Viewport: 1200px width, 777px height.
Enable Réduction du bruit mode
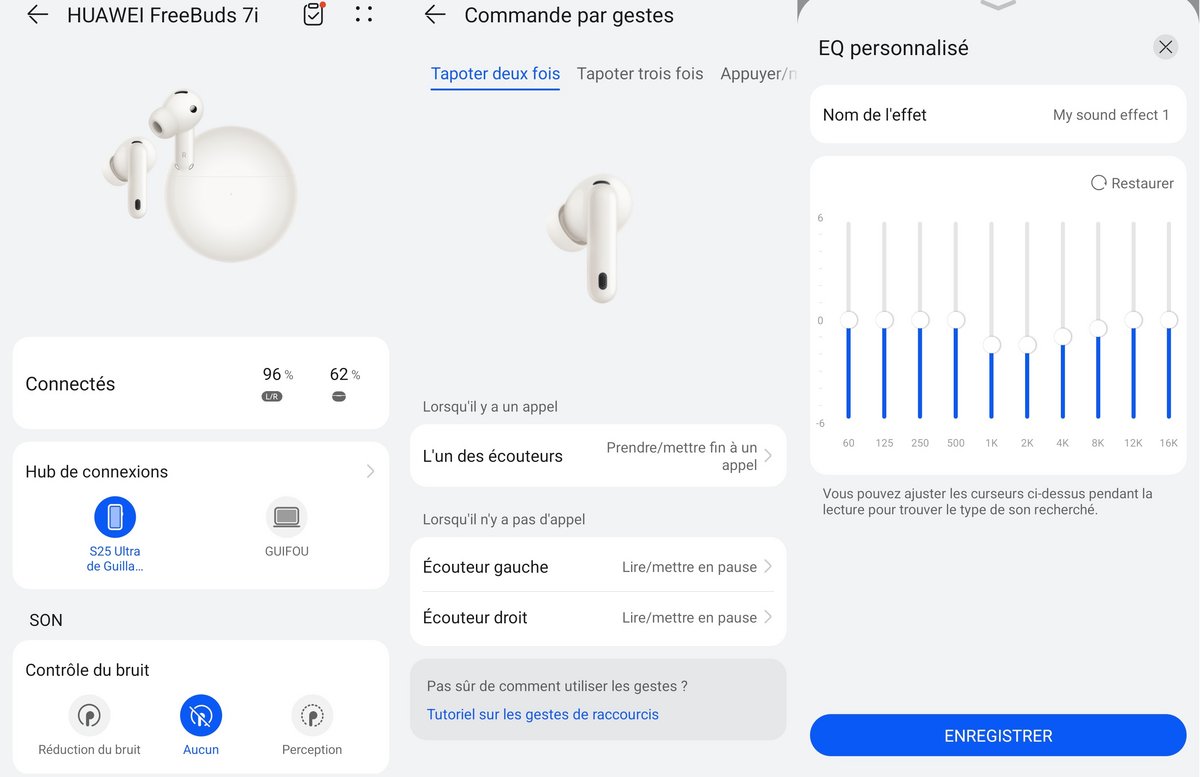point(90,716)
